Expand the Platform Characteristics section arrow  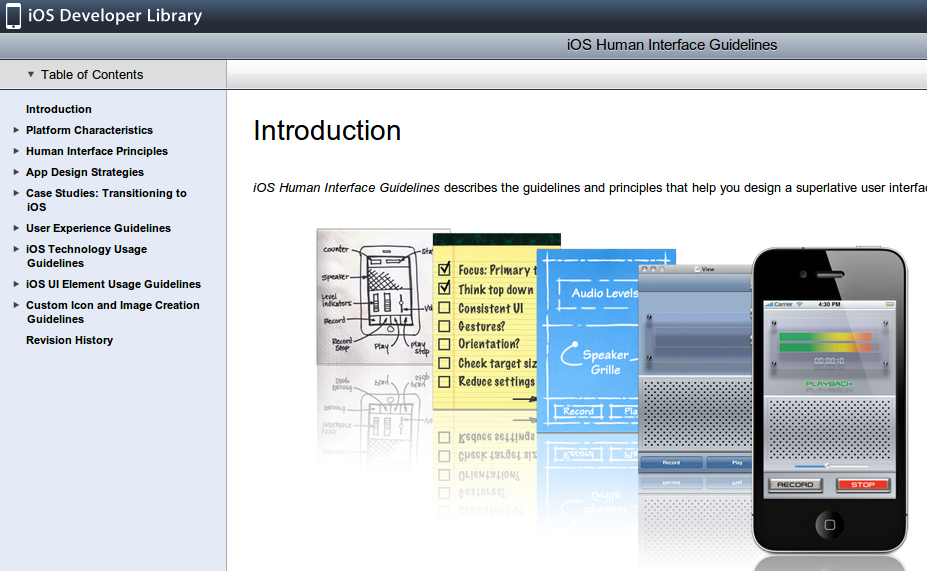[x=16, y=130]
